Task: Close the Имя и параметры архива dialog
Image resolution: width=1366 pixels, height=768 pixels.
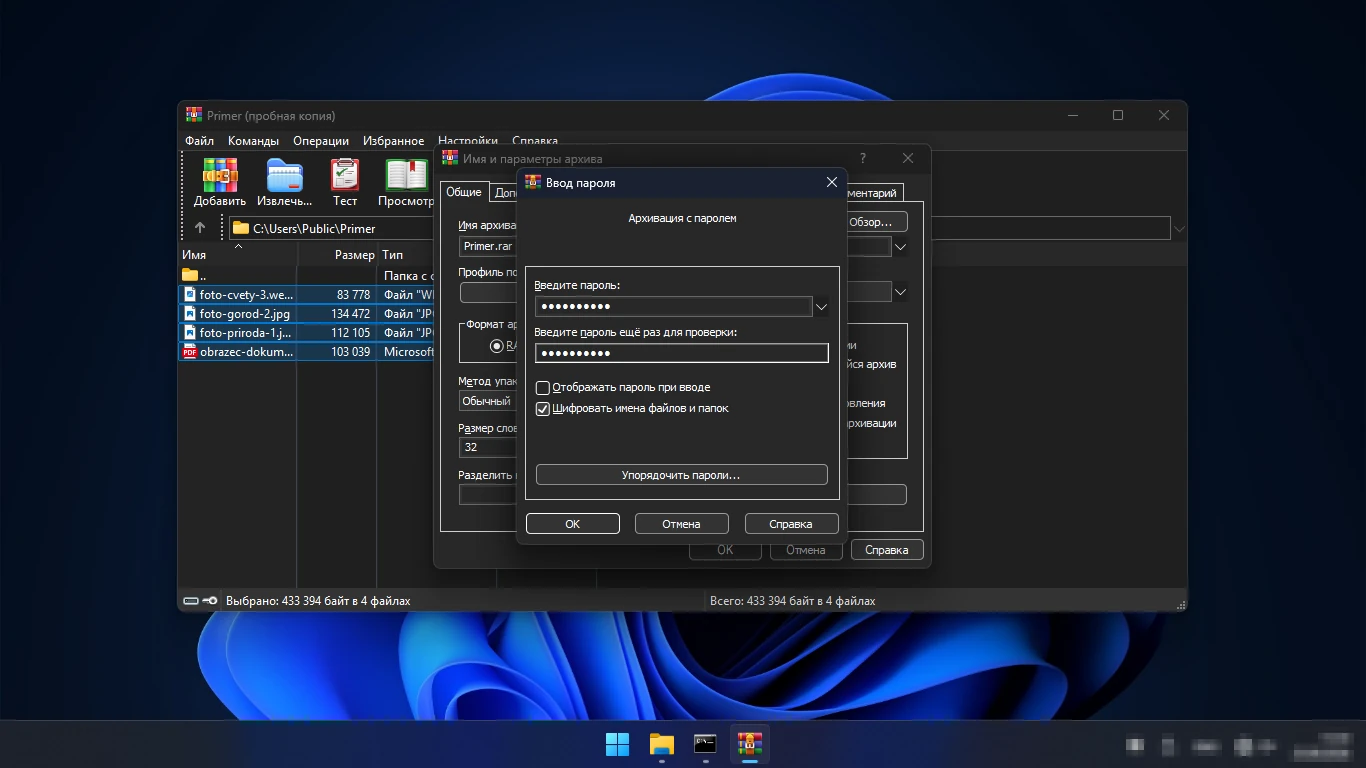Action: pos(908,158)
